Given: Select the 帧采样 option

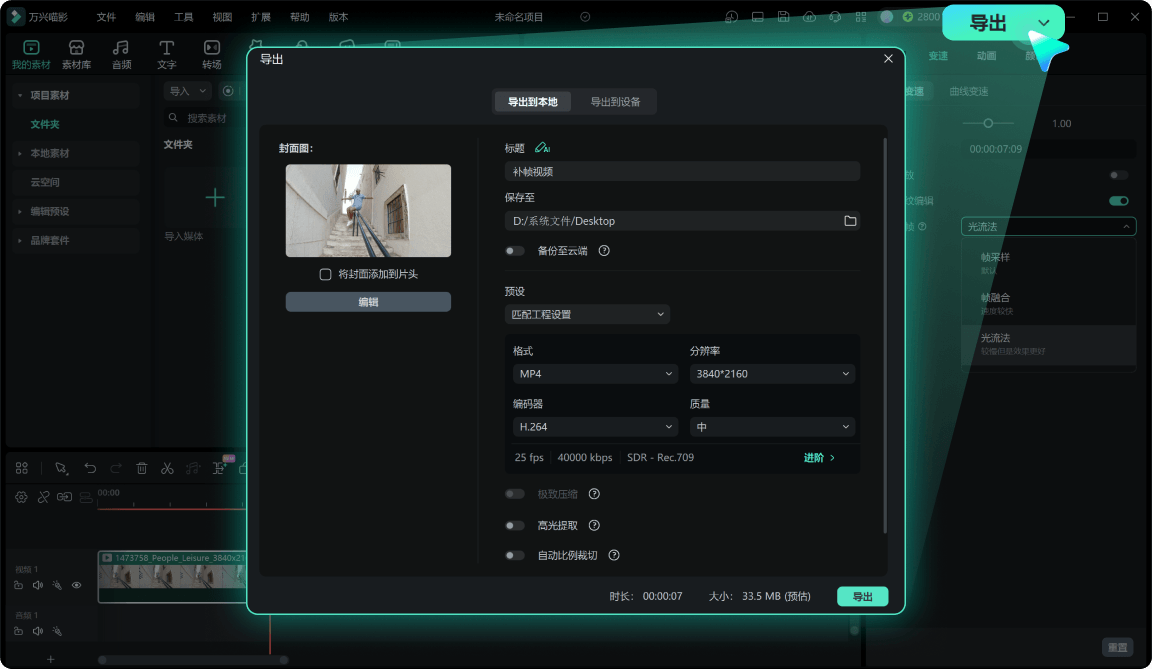Looking at the screenshot, I should [x=1048, y=263].
